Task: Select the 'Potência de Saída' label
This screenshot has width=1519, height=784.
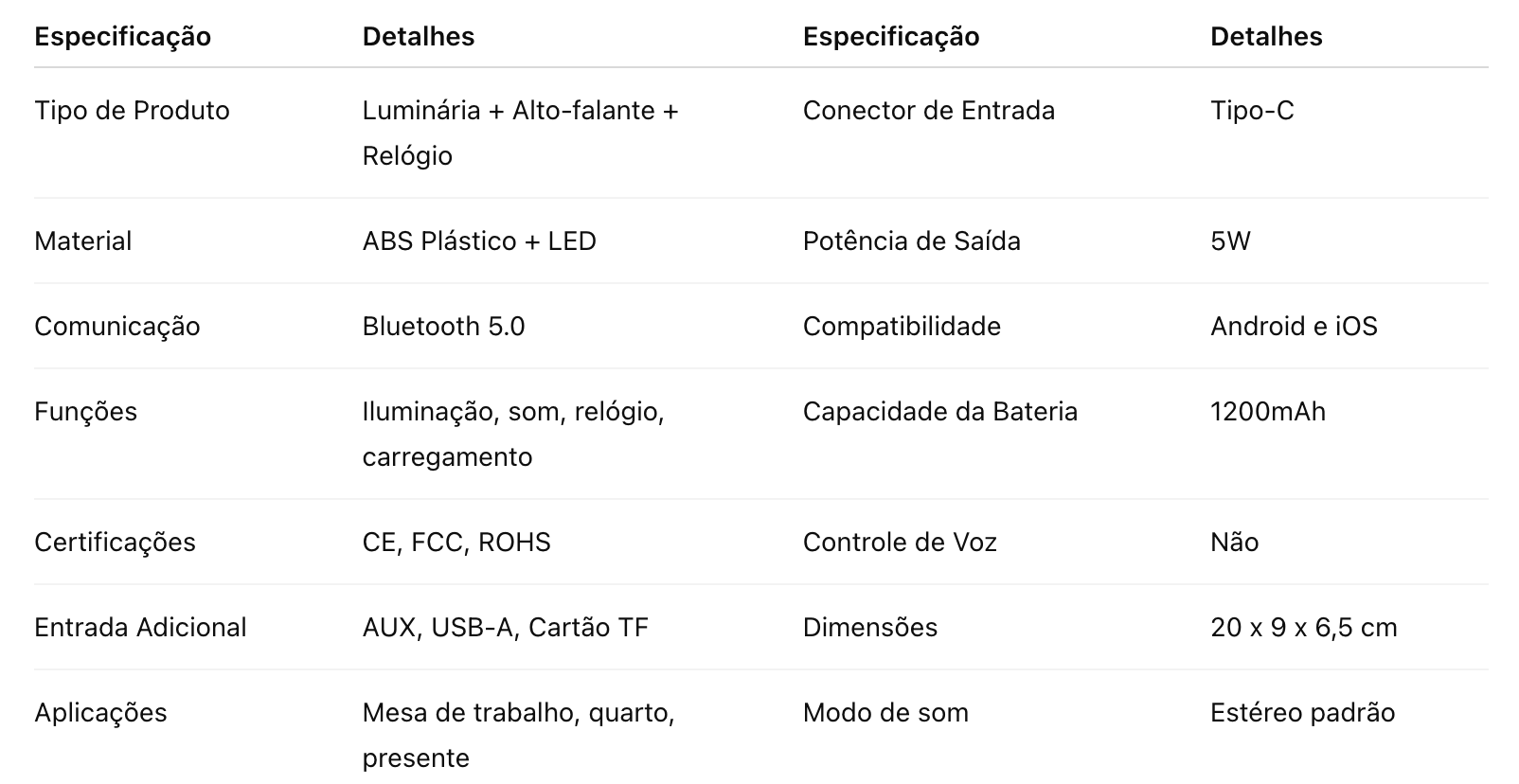Action: tap(911, 241)
